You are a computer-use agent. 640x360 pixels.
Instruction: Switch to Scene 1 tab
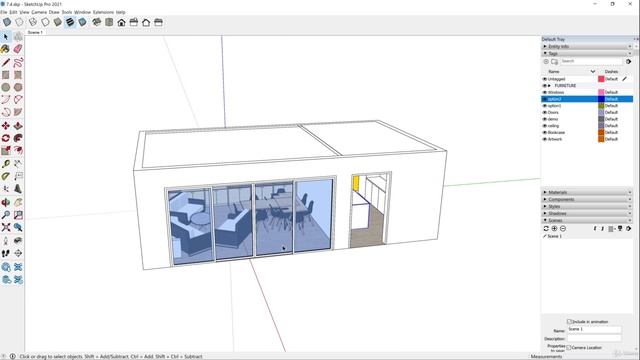[x=35, y=32]
